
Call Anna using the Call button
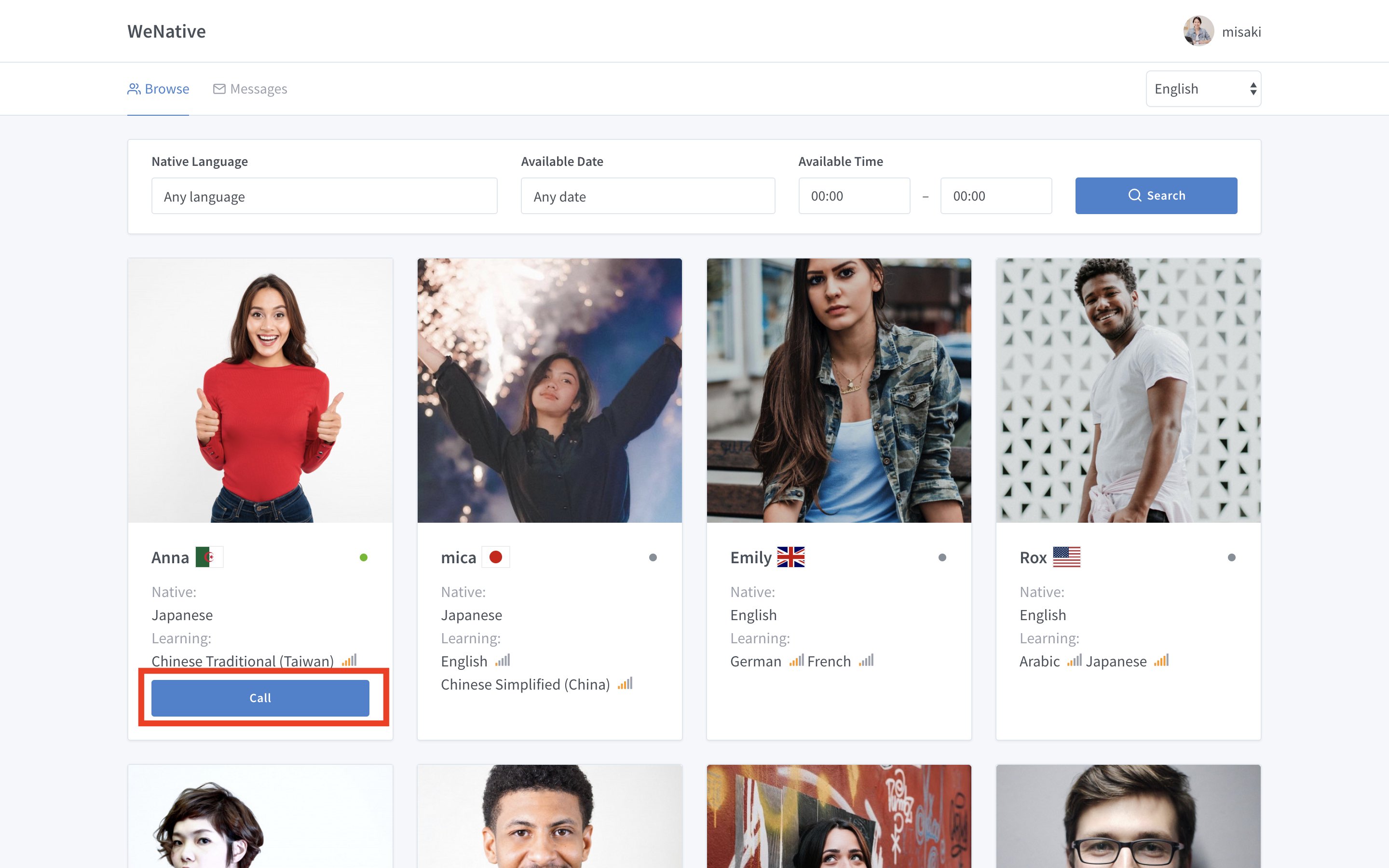click(260, 697)
